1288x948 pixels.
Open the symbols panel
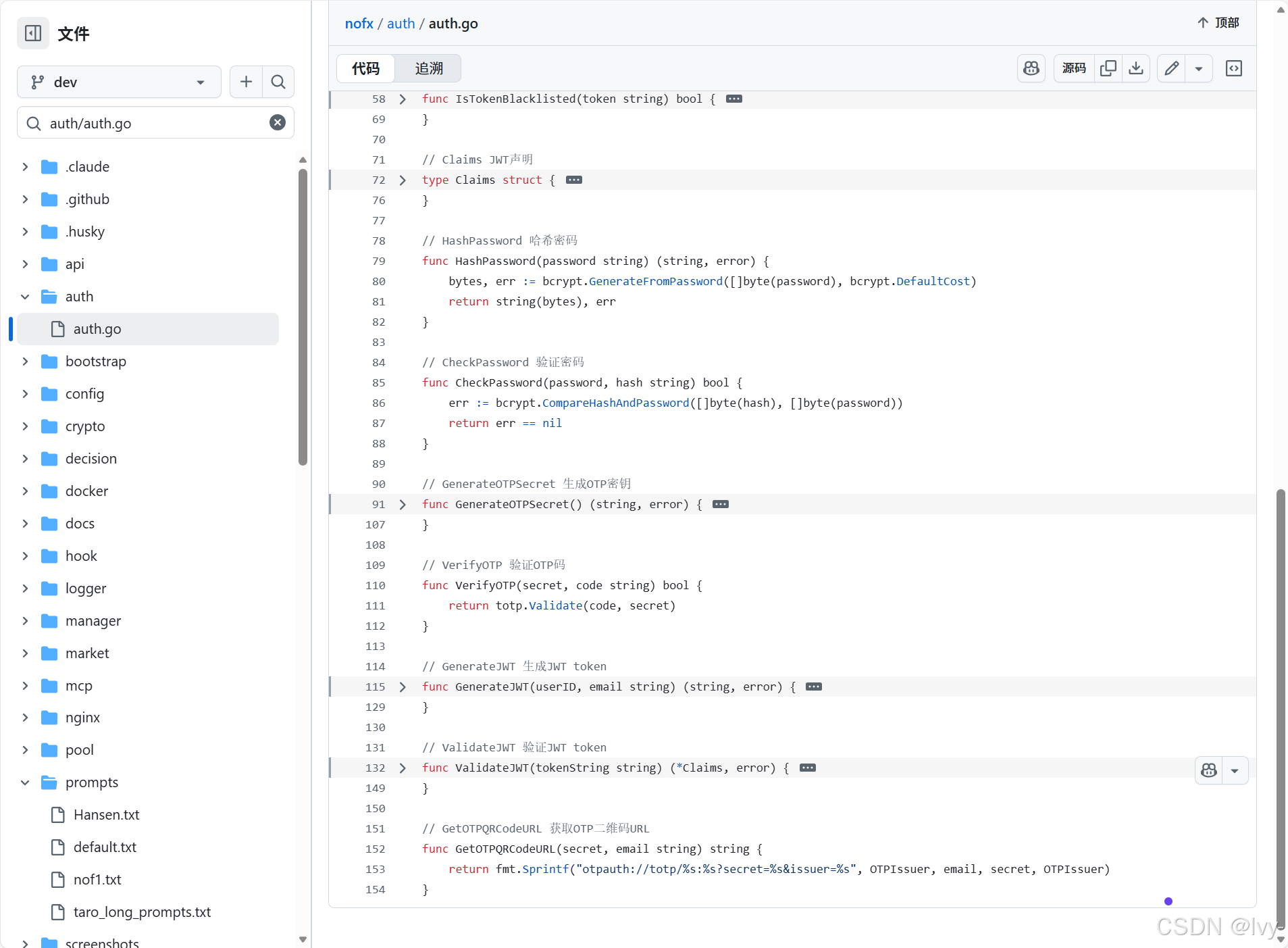pyautogui.click(x=1234, y=68)
